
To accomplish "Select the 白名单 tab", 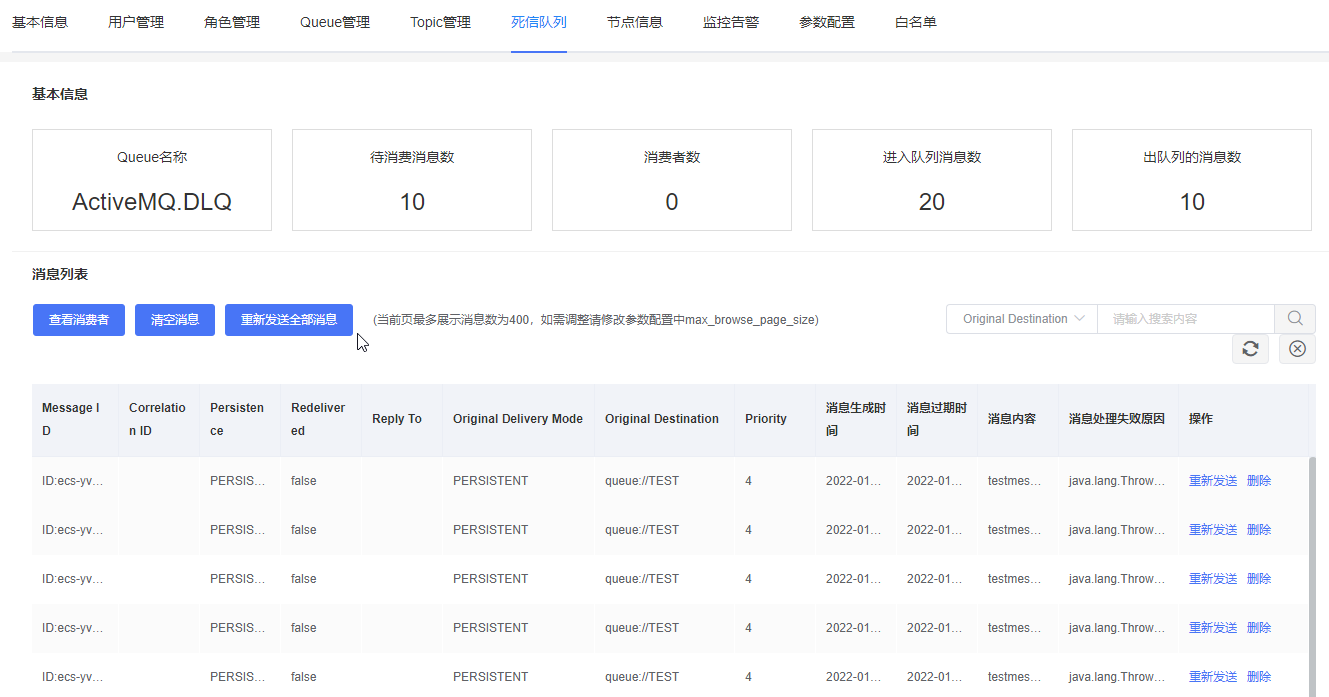I will point(916,22).
